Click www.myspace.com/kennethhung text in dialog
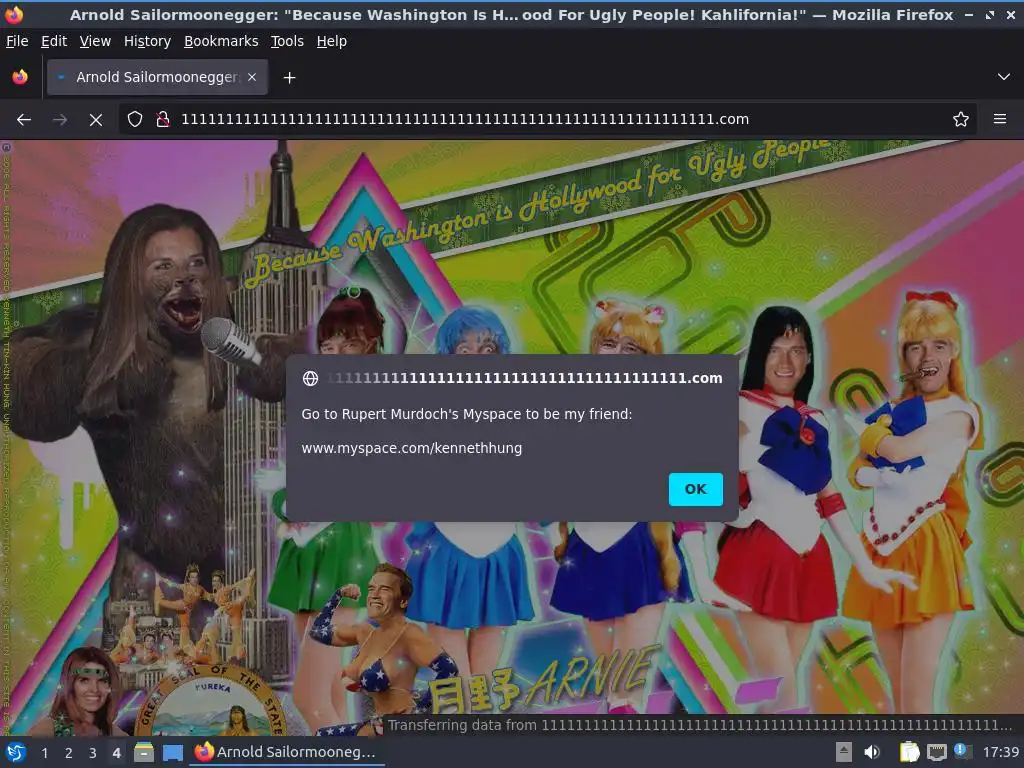The image size is (1024, 768). click(x=411, y=448)
